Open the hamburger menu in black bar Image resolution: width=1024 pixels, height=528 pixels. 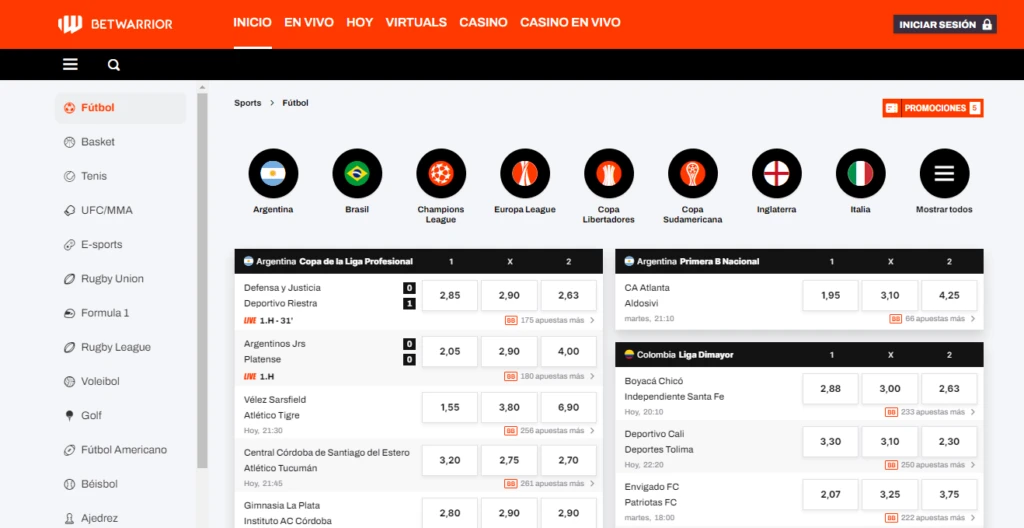tap(70, 65)
